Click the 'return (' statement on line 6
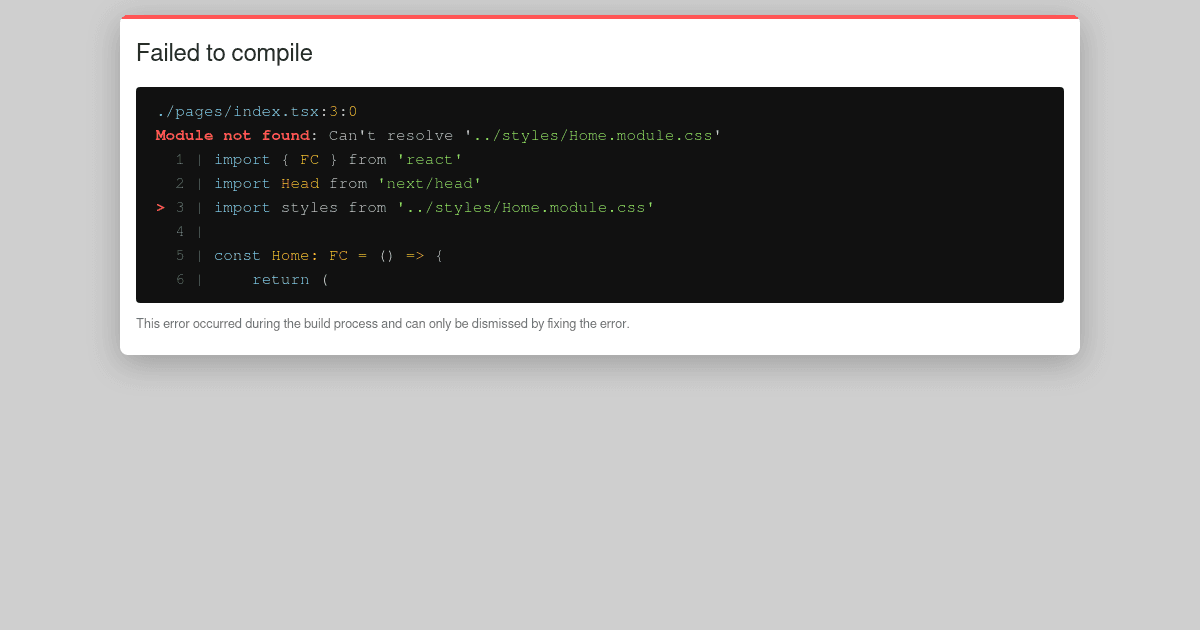The height and width of the screenshot is (630, 1200). [289, 279]
